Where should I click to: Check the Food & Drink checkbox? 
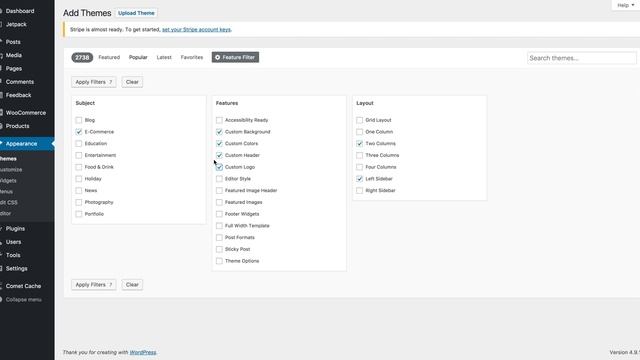coord(79,167)
